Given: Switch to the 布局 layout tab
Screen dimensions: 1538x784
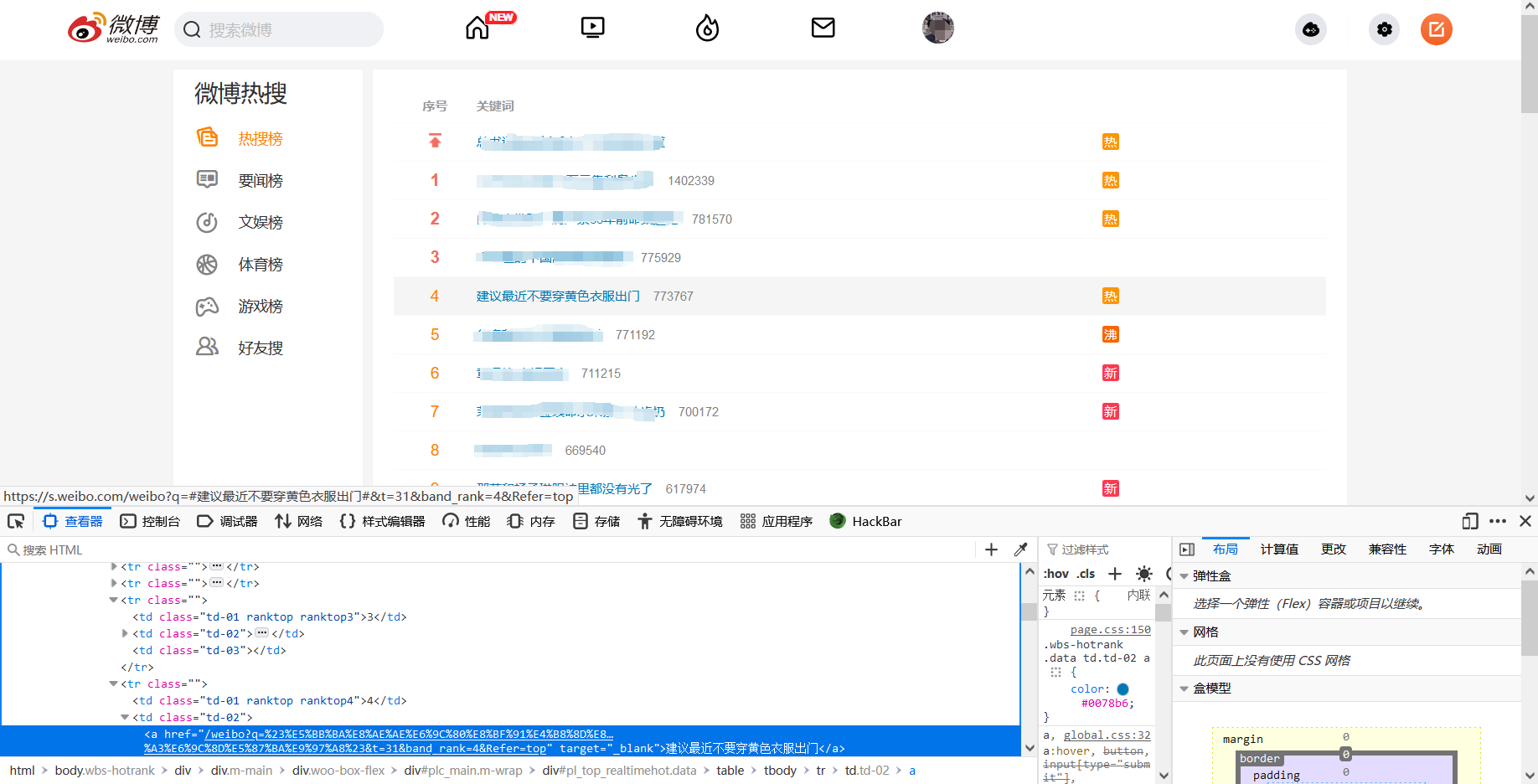Looking at the screenshot, I should [1225, 549].
